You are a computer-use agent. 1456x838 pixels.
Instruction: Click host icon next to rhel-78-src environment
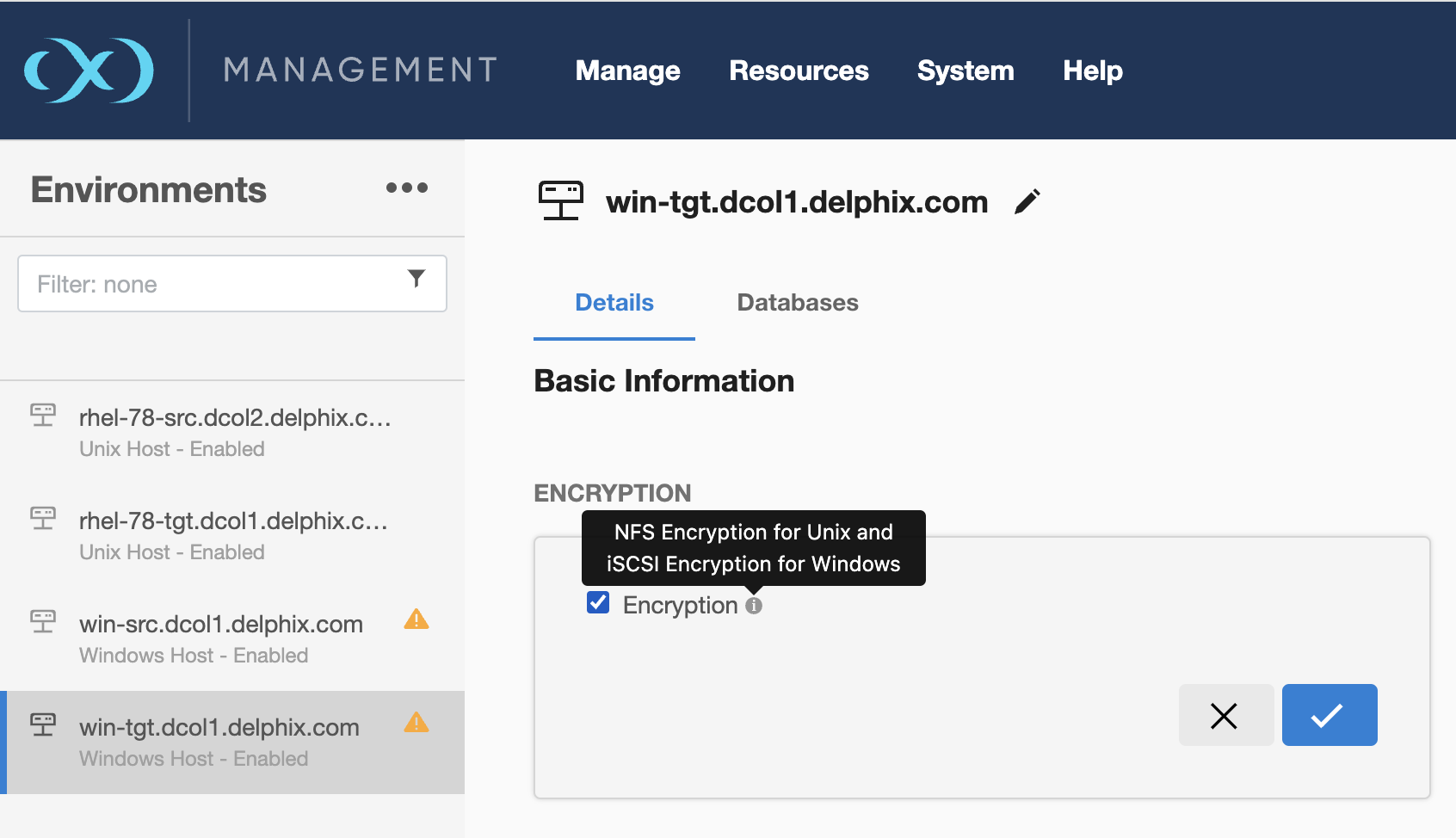(43, 416)
